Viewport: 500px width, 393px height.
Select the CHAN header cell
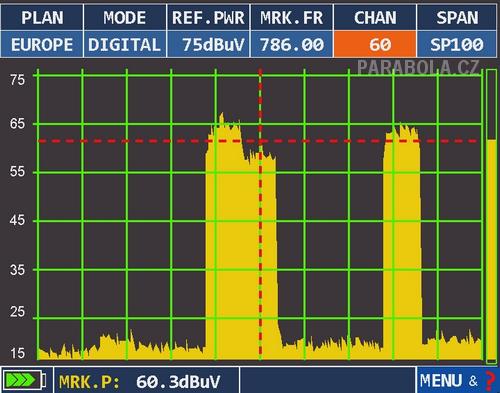point(375,17)
